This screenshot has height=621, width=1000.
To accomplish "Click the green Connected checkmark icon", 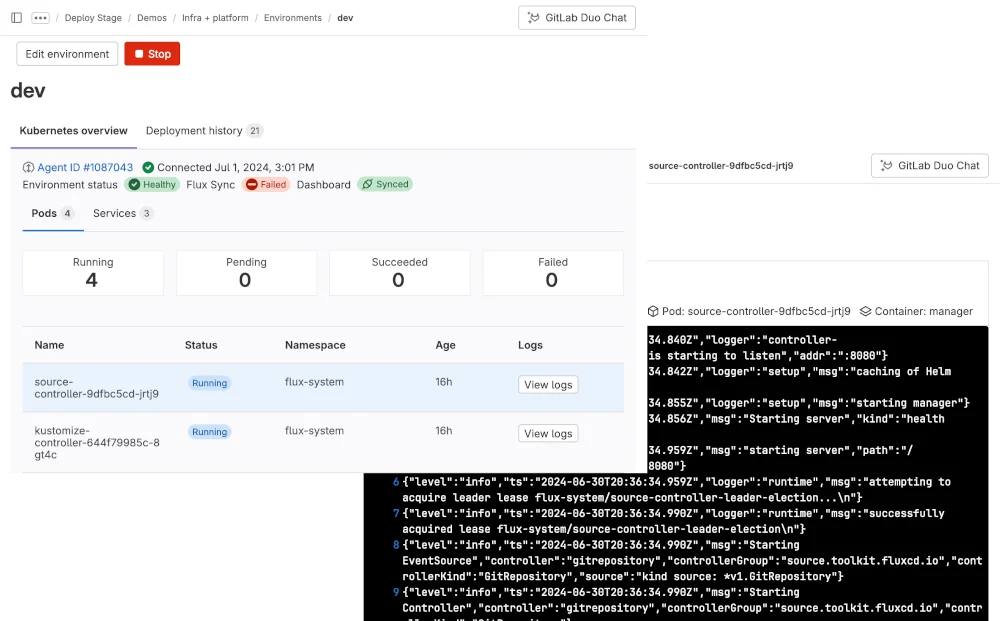I will (149, 165).
